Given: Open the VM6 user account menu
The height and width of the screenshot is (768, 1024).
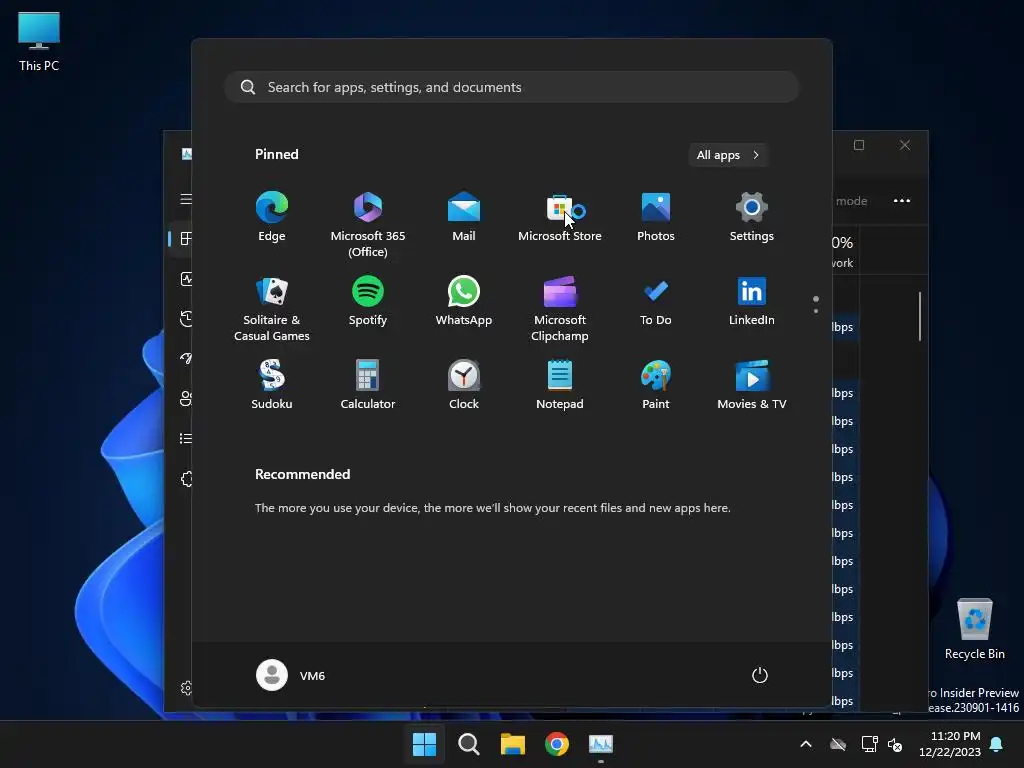Looking at the screenshot, I should (x=291, y=675).
